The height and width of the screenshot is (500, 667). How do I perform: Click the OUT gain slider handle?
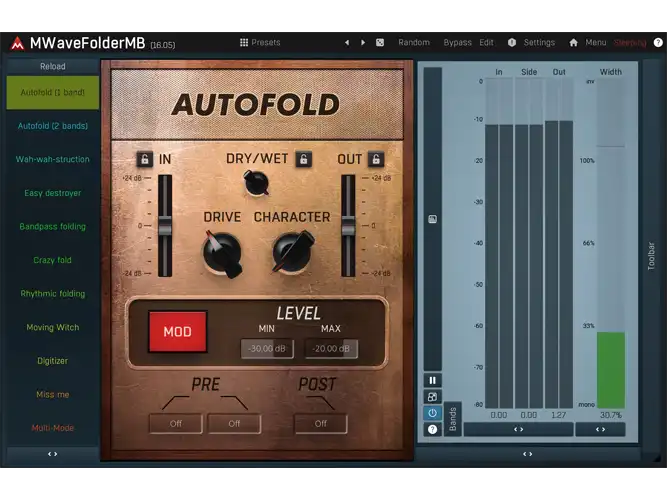[x=348, y=226]
